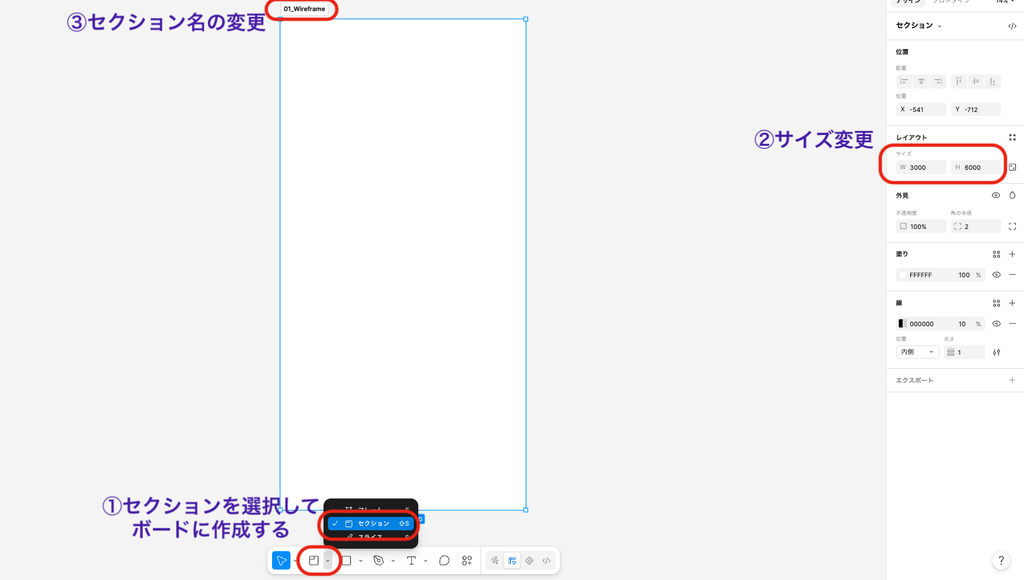Open fill styles icon in 塗り section
This screenshot has height=580, width=1024.
[997, 254]
